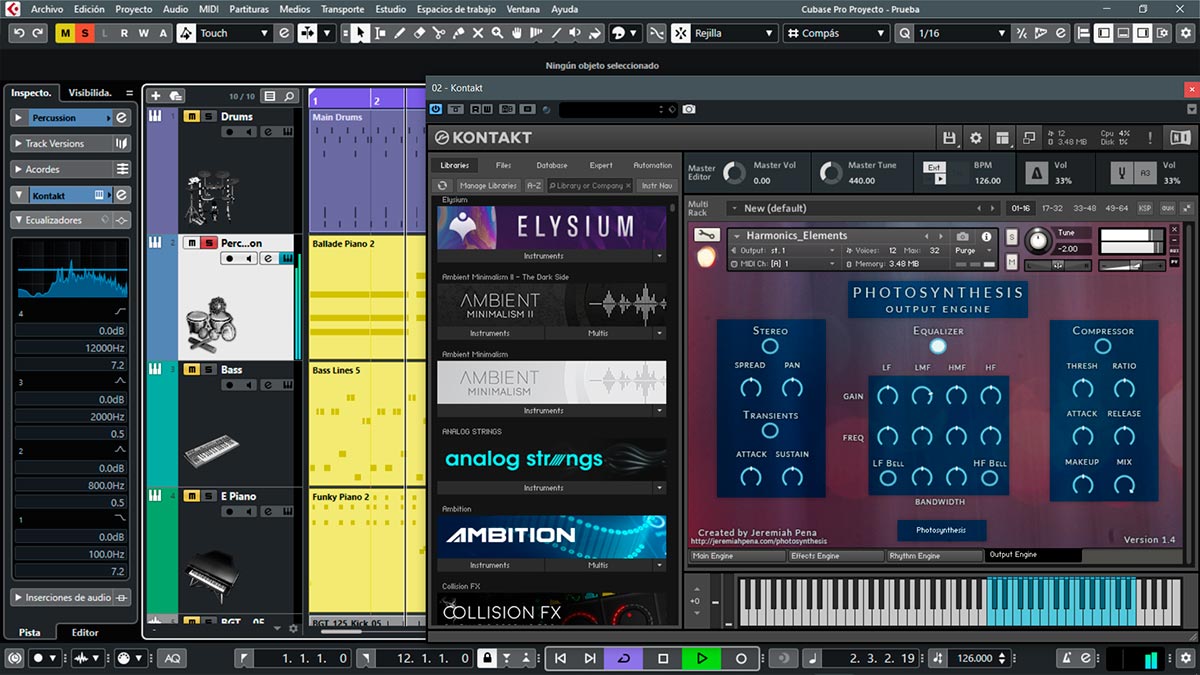Click the Manage Libraries button
Viewport: 1200px width, 675px height.
(x=489, y=185)
